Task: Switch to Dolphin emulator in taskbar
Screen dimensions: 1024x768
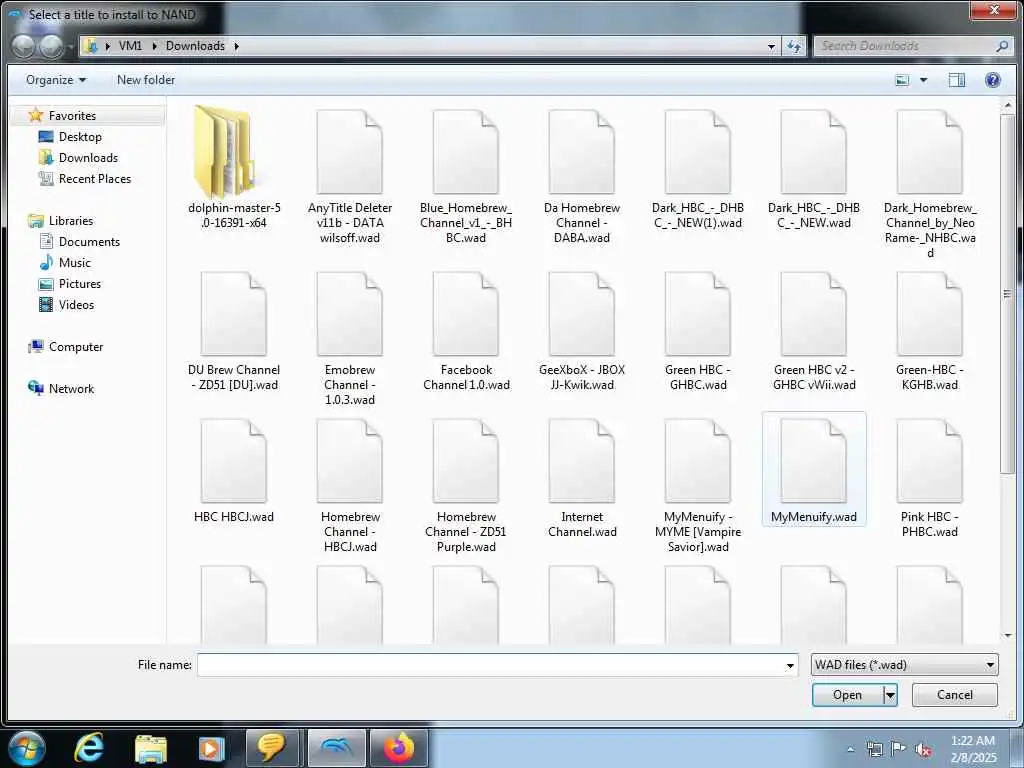Action: (336, 748)
